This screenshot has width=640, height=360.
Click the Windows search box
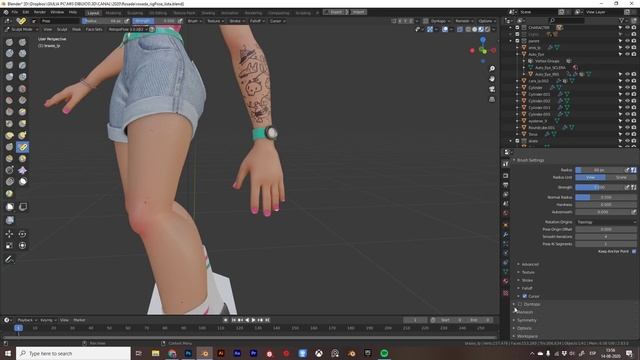tap(73, 353)
